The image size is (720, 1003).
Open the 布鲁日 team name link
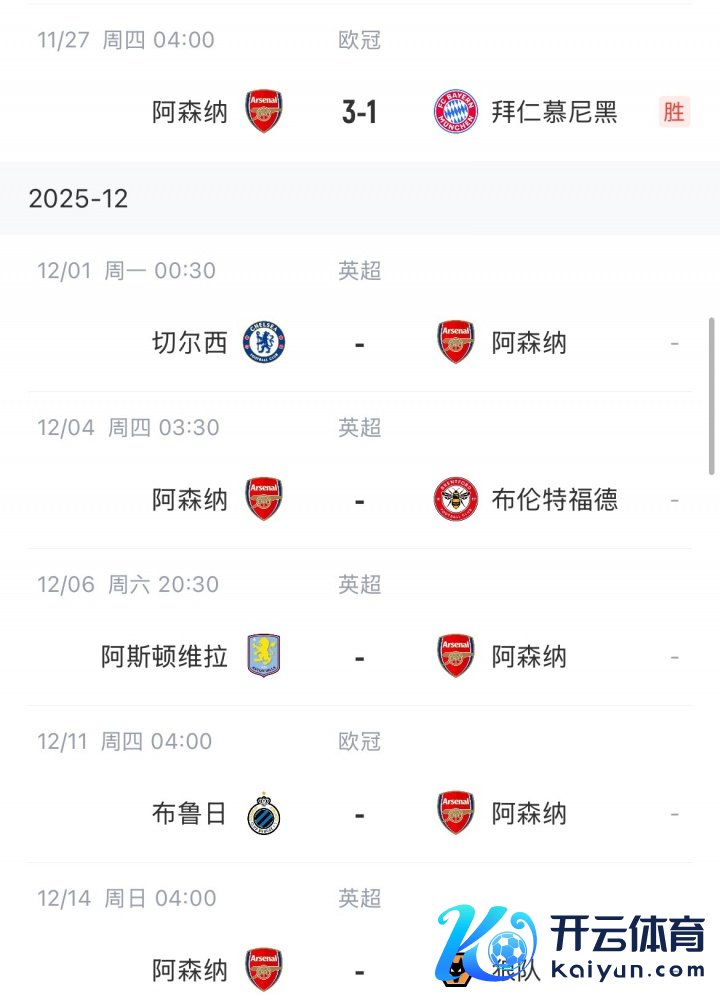coord(190,814)
